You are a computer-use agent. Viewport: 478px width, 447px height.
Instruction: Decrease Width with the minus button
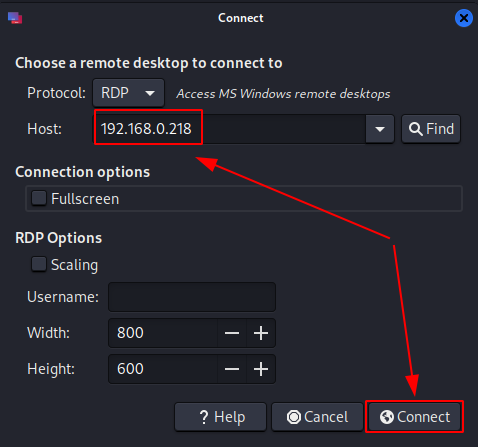tap(232, 333)
